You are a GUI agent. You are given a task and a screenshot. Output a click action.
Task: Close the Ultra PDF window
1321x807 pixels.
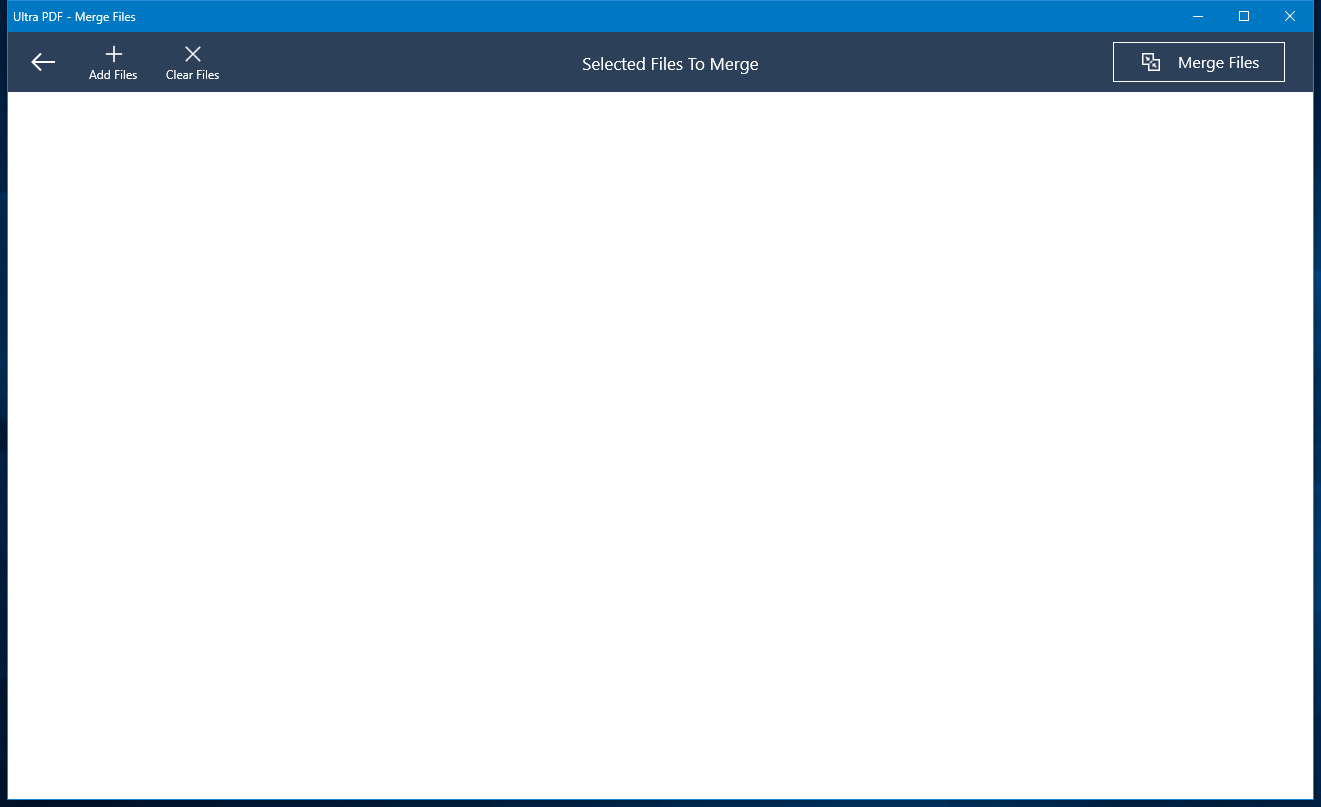tap(1290, 16)
